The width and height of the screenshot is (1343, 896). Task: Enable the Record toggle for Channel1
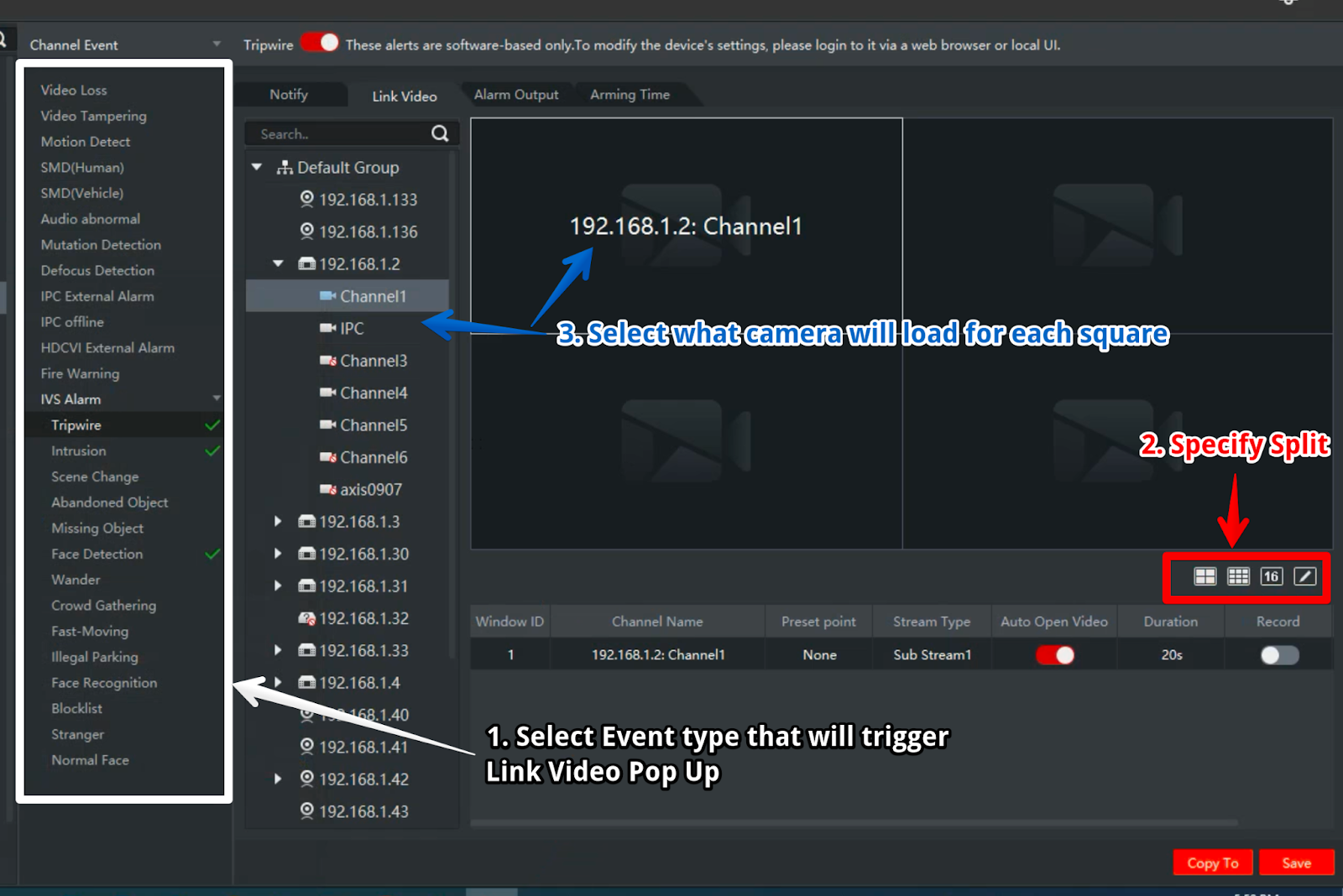click(x=1278, y=655)
